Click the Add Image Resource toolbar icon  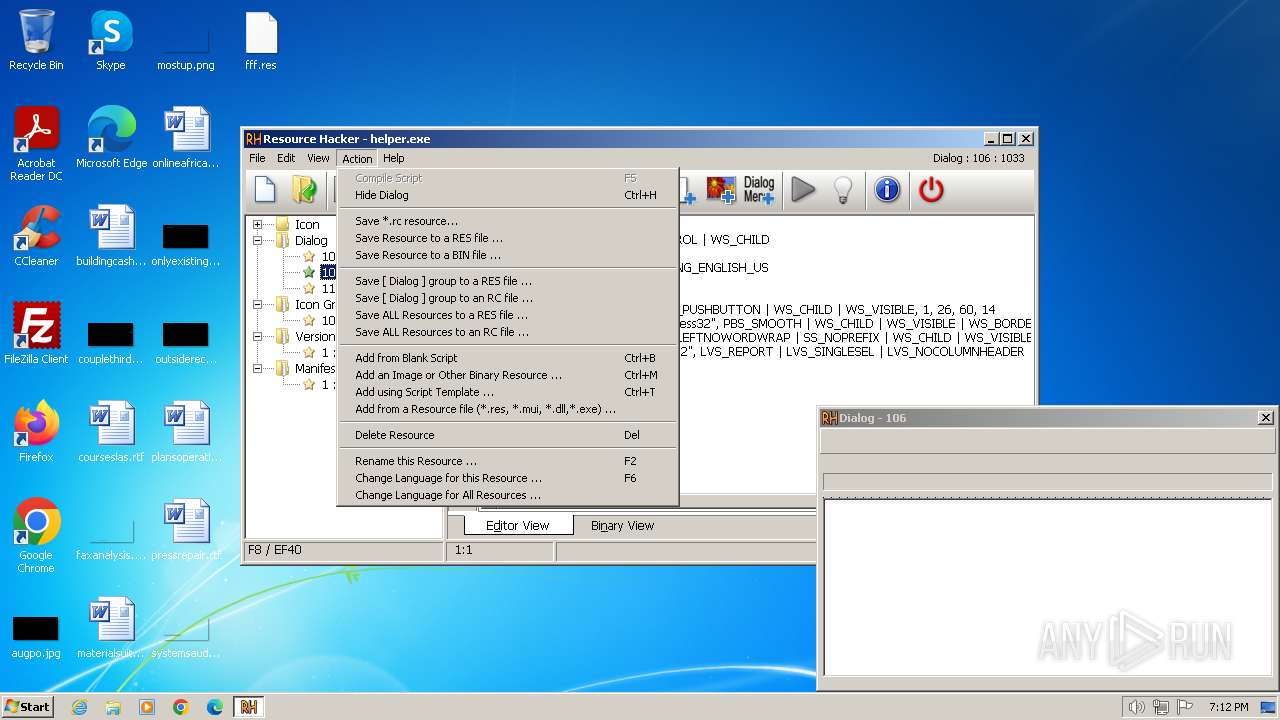pos(721,189)
